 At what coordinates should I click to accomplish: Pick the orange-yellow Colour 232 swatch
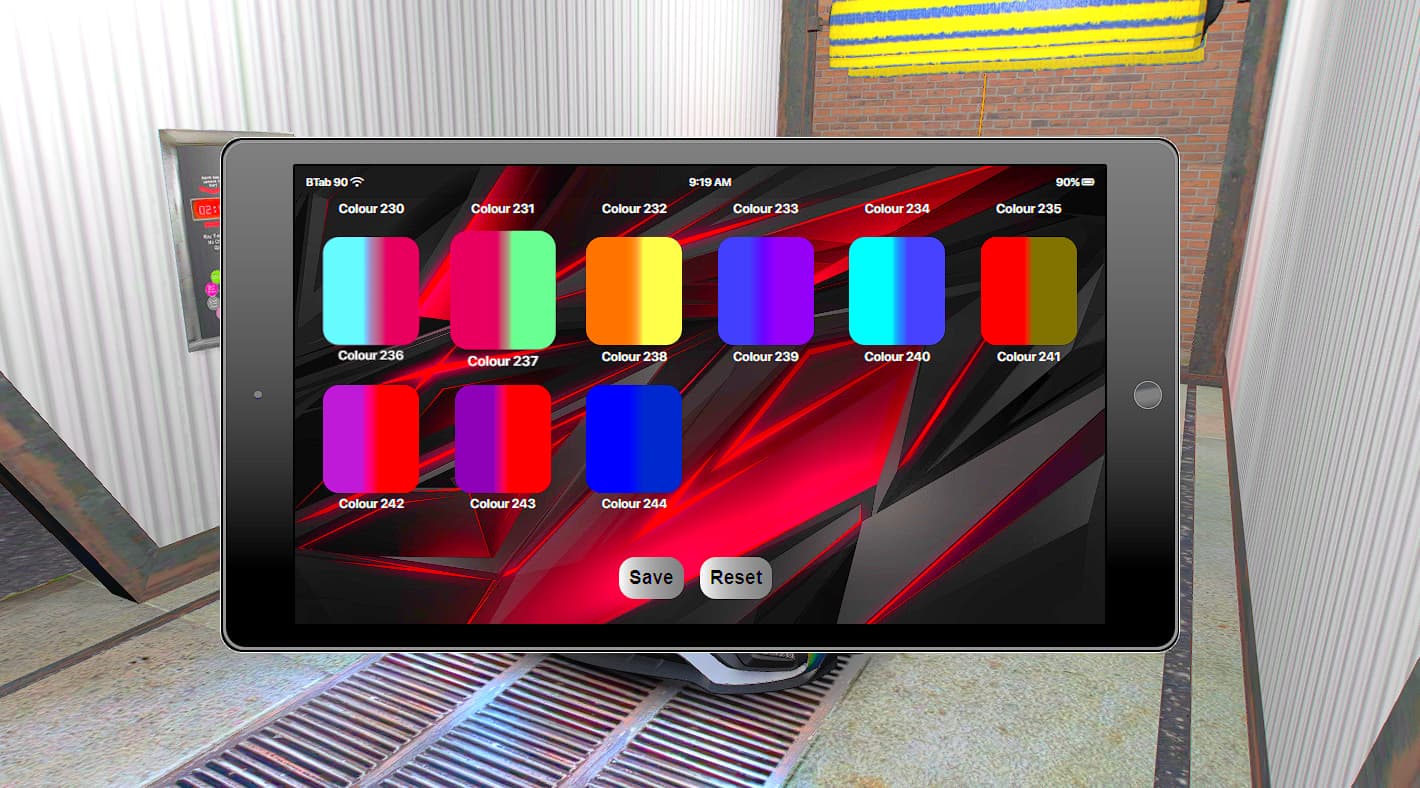point(634,290)
